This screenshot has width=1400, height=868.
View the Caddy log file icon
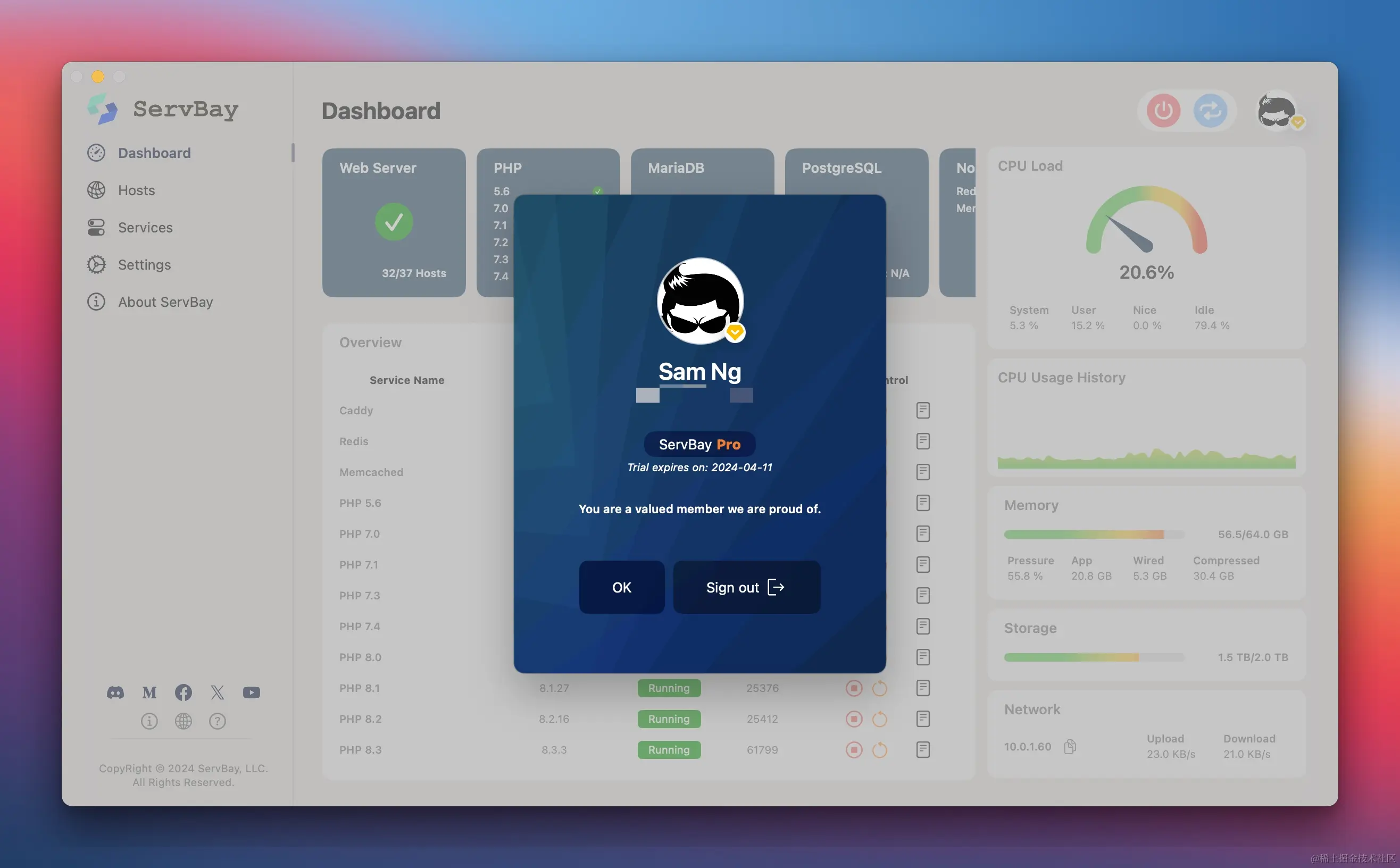click(x=922, y=411)
